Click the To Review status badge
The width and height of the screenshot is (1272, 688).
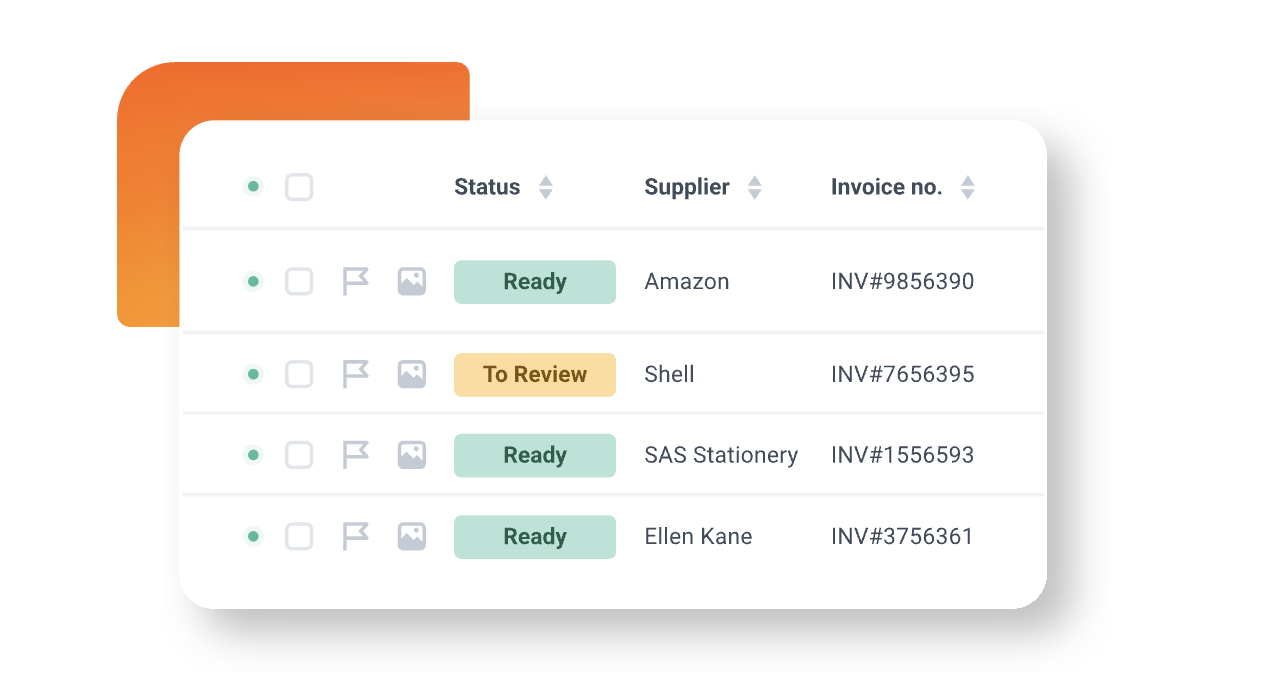pos(535,374)
